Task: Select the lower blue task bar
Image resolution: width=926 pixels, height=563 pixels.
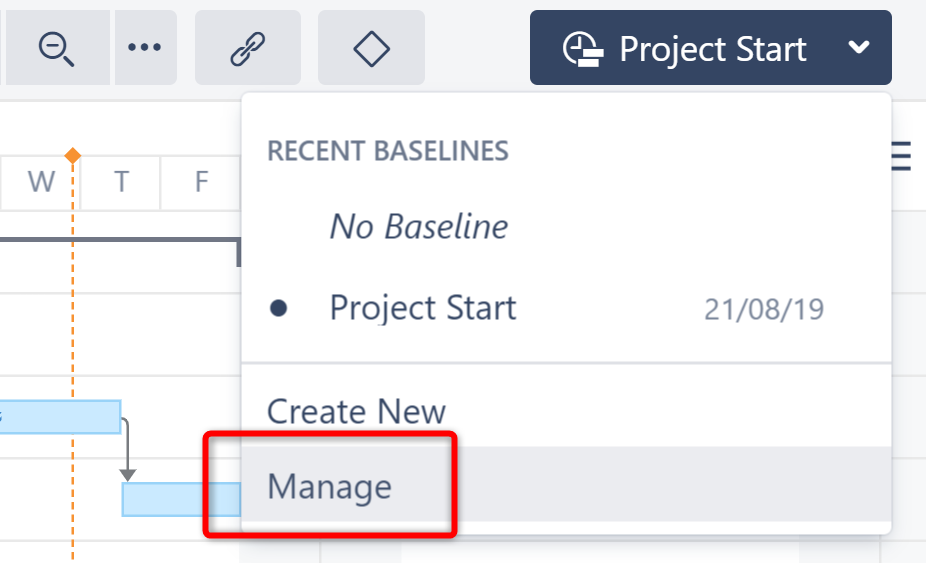Action: coord(180,499)
